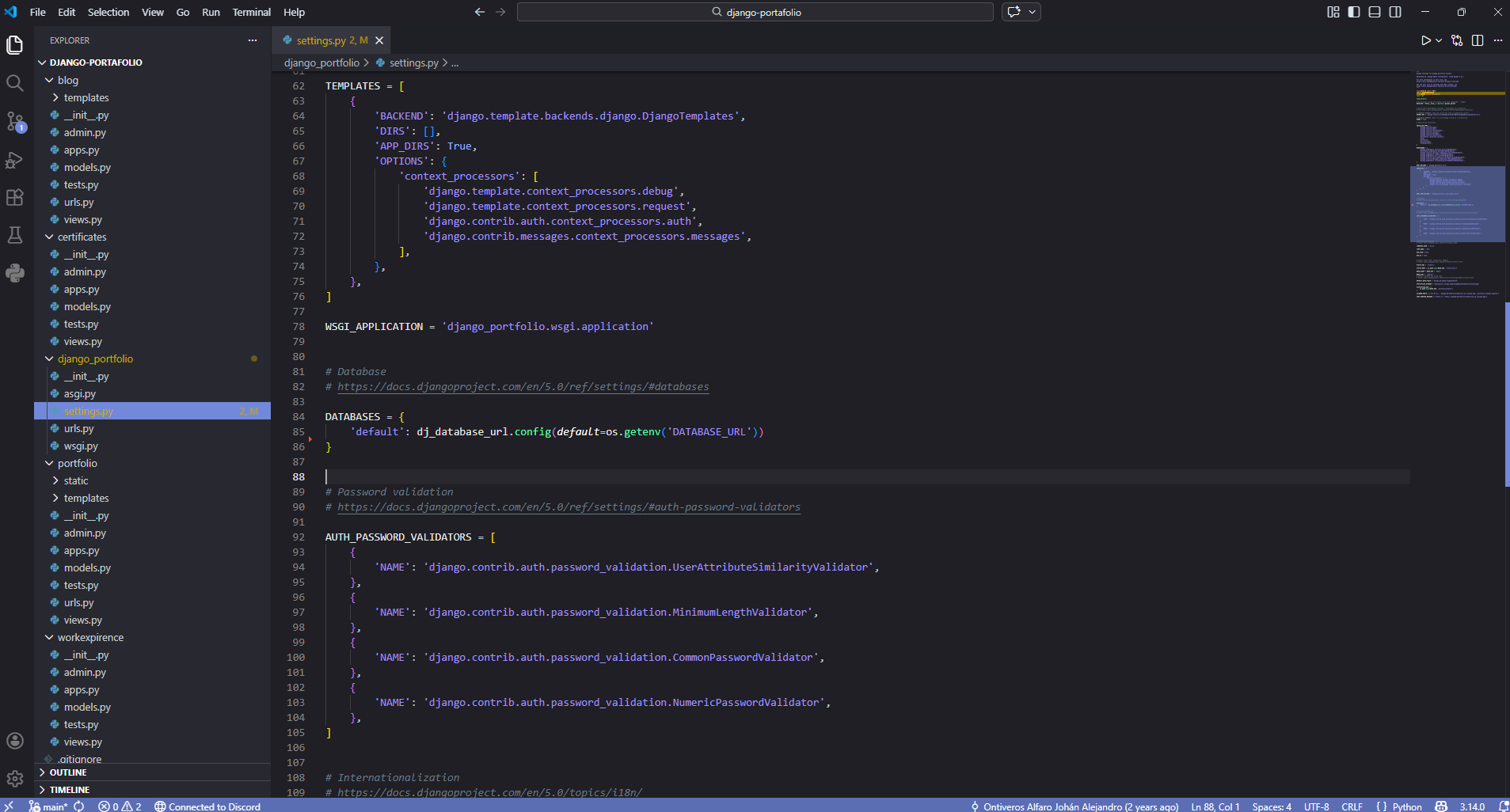Toggle the Primary Side Bar layout button
1510x812 pixels.
1354,12
